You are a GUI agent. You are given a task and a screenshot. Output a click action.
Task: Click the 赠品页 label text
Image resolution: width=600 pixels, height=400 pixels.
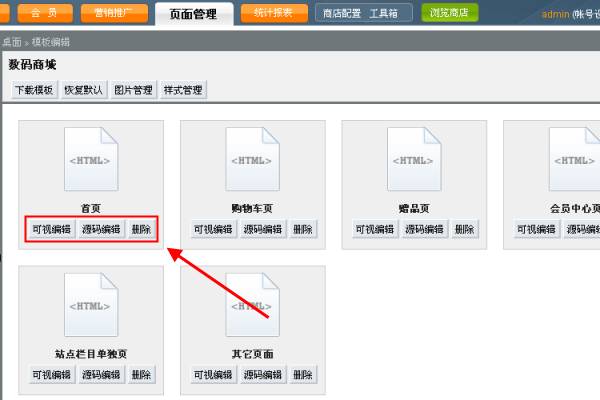point(414,209)
